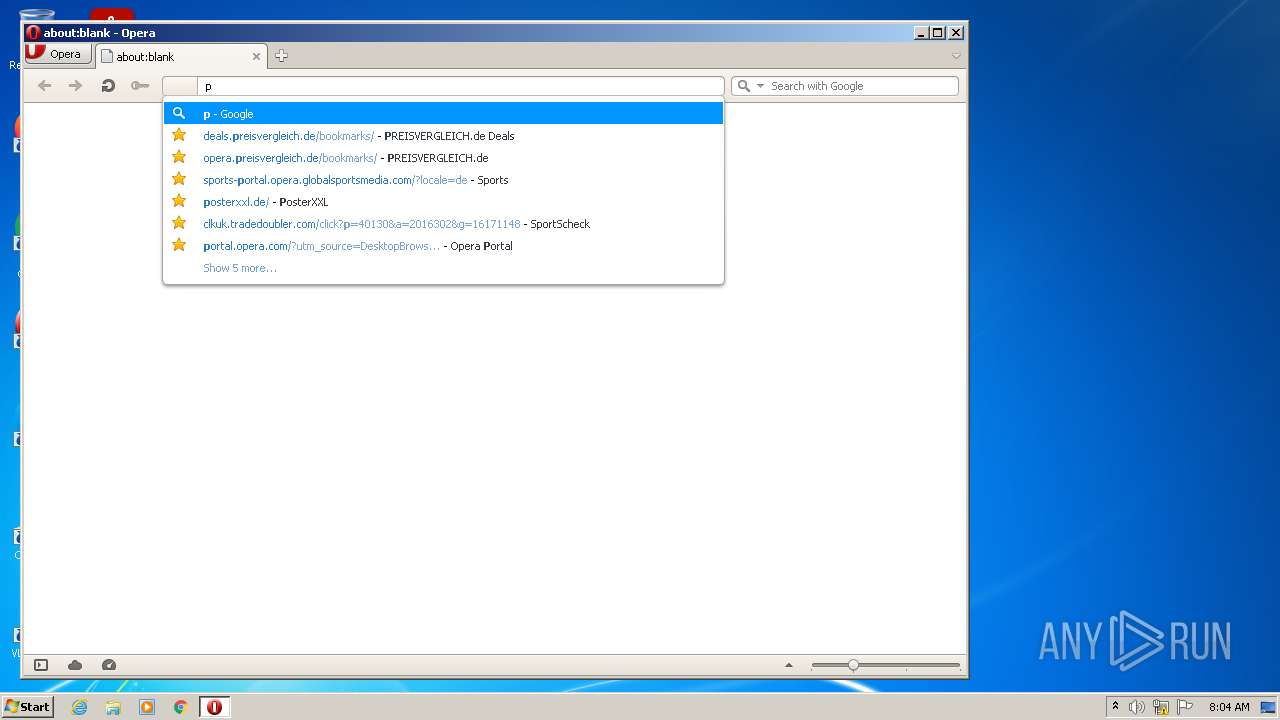This screenshot has height=720, width=1280.
Task: Click Show desktop button in tray corner
Action: tap(1269, 707)
